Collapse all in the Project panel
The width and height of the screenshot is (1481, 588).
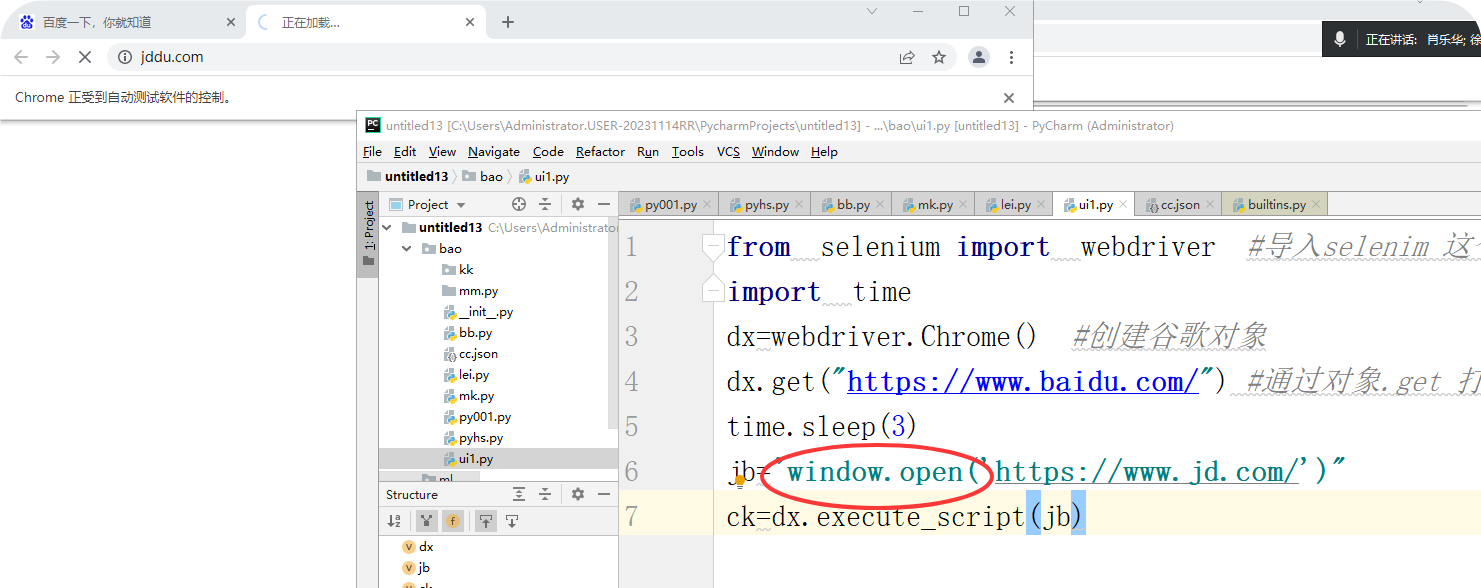click(545, 204)
